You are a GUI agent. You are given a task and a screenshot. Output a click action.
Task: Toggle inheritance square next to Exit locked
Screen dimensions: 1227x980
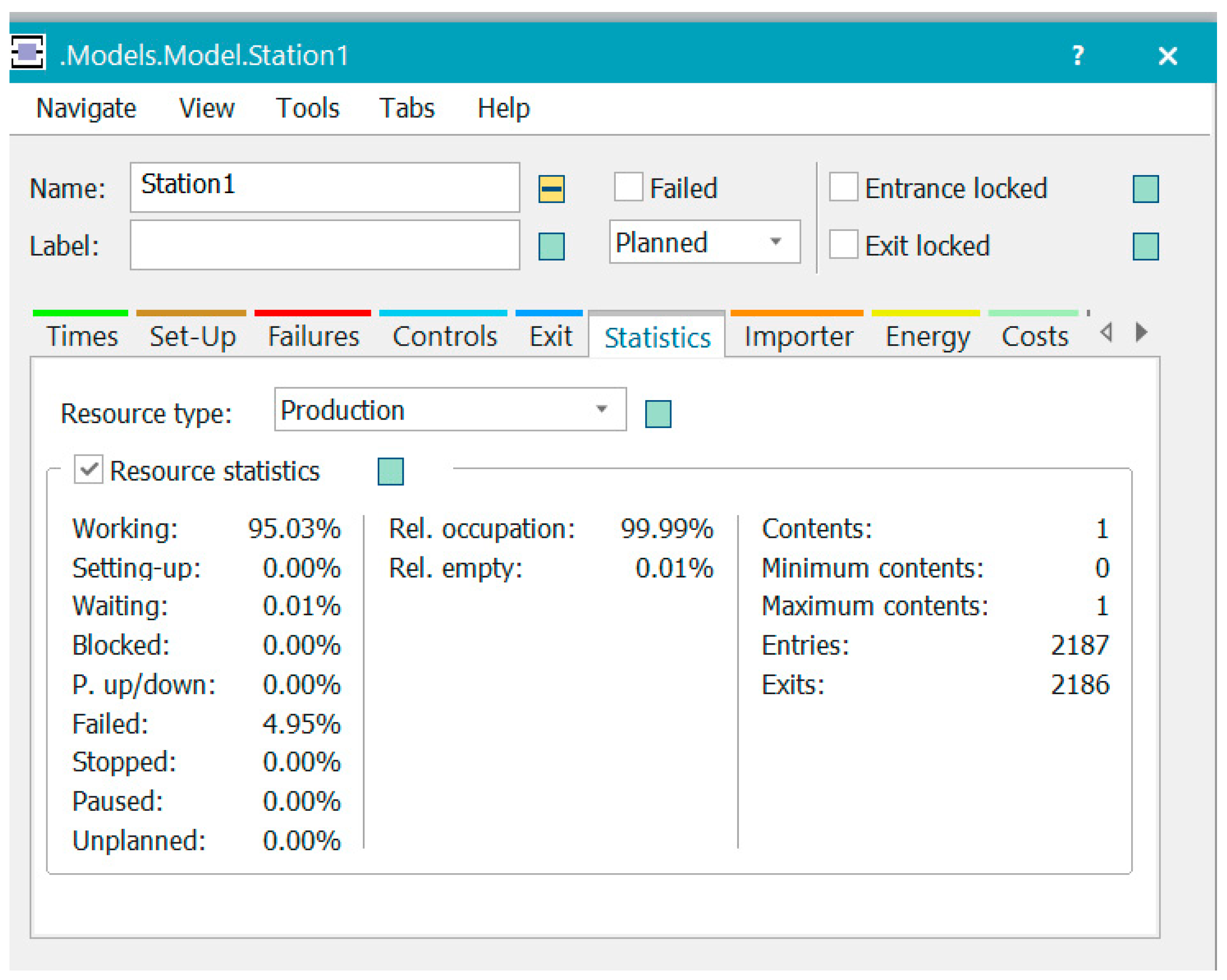(x=1145, y=246)
